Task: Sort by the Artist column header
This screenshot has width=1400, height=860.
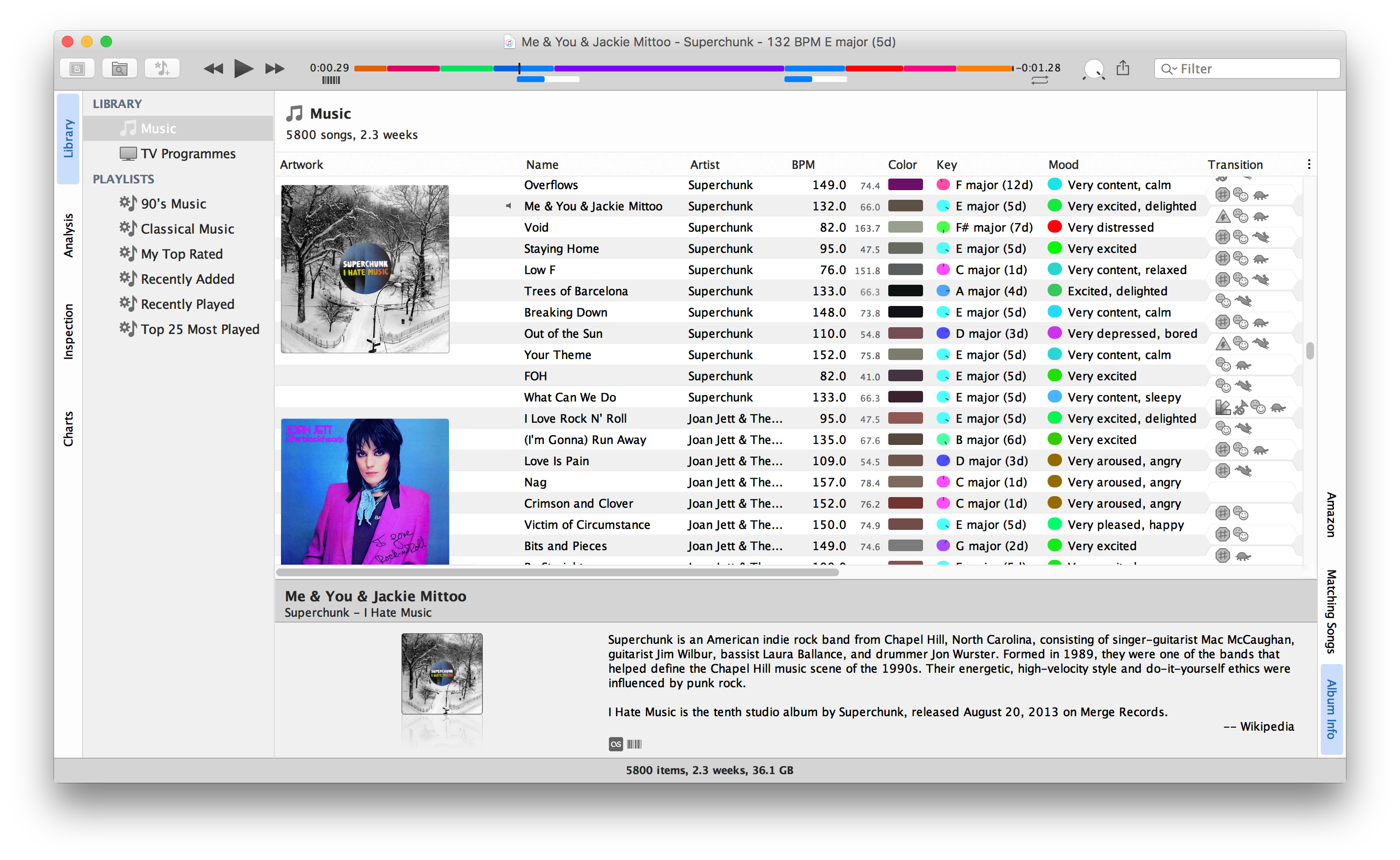Action: (x=704, y=165)
